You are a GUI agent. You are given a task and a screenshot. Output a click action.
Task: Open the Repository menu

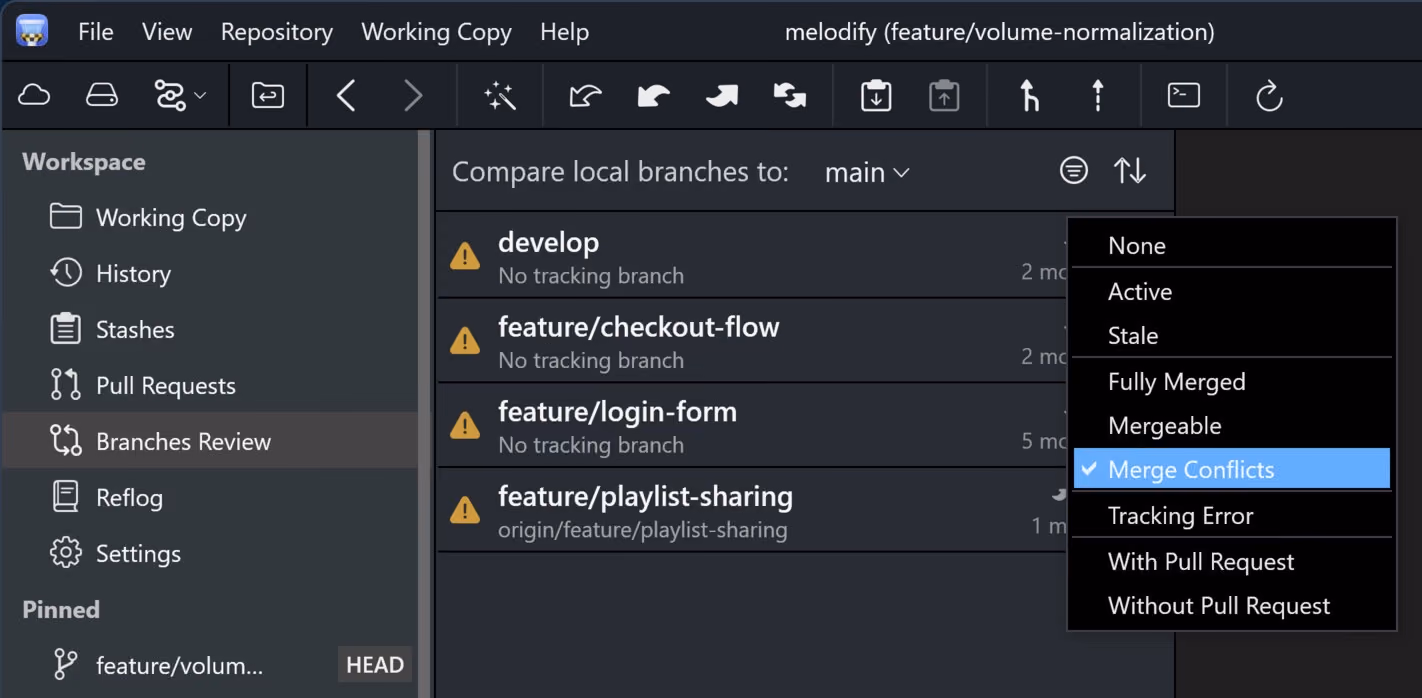pyautogui.click(x=277, y=32)
